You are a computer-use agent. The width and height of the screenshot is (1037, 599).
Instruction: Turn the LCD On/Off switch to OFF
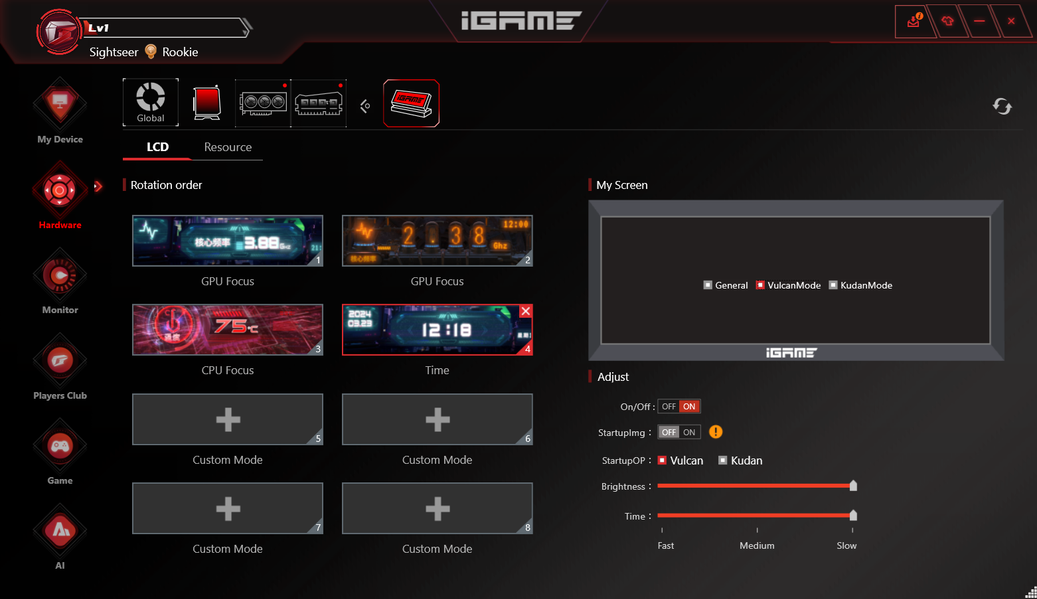click(669, 407)
